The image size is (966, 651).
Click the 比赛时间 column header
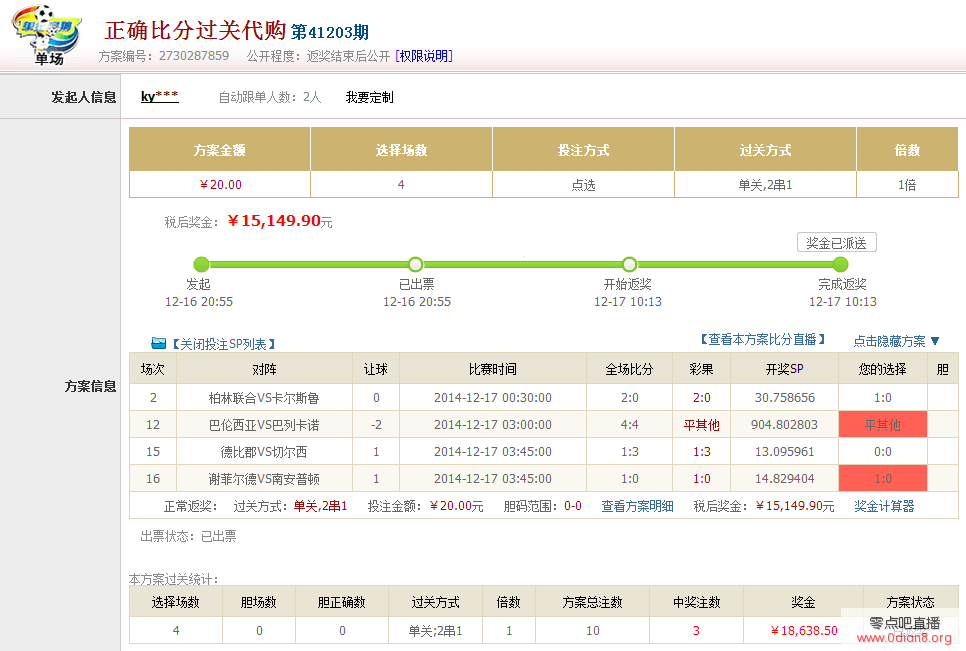493,369
